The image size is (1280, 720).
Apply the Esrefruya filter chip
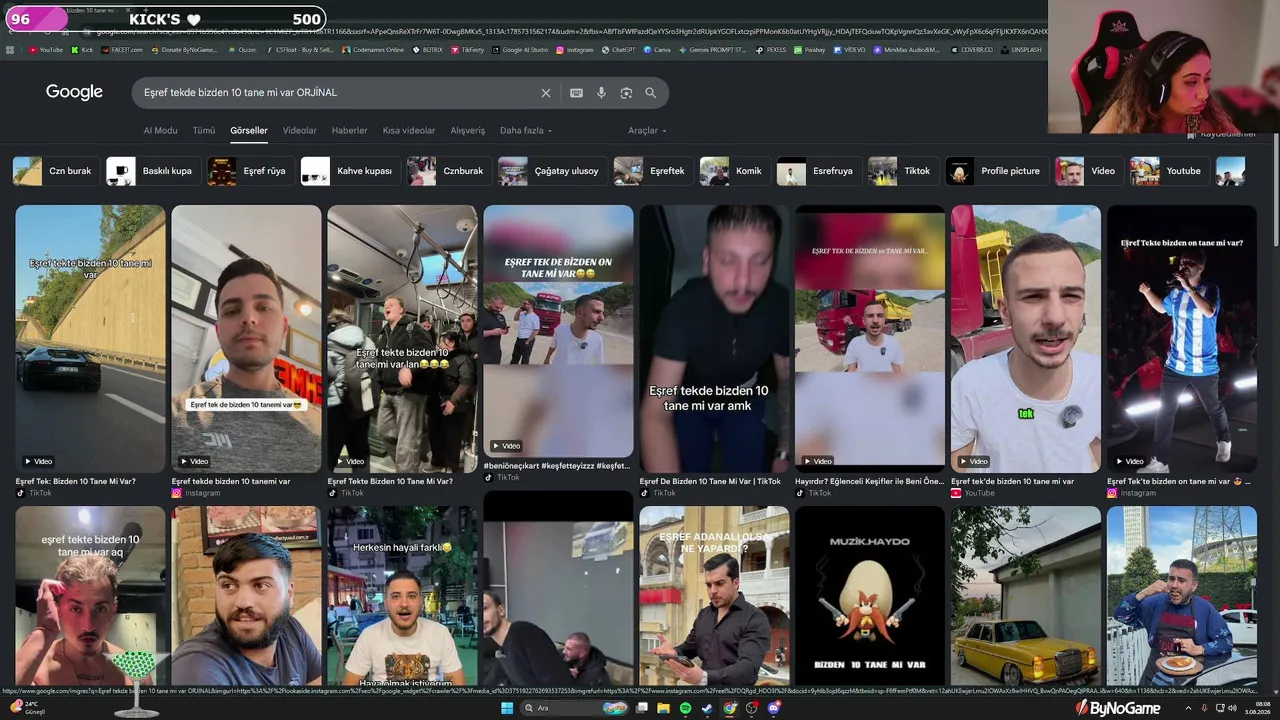(x=819, y=171)
